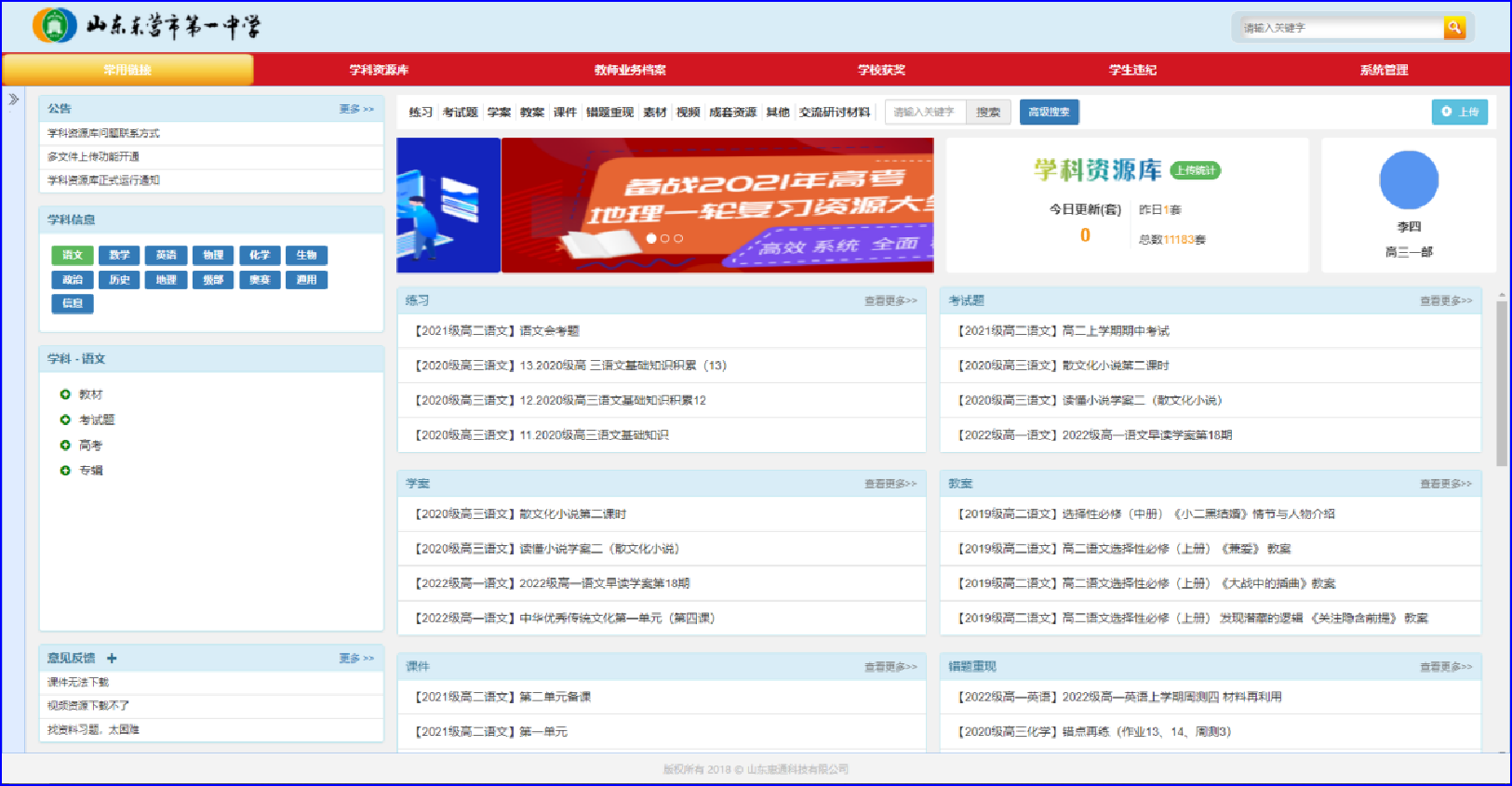
Task: Click the school logo emblem
Action: pyautogui.click(x=54, y=25)
